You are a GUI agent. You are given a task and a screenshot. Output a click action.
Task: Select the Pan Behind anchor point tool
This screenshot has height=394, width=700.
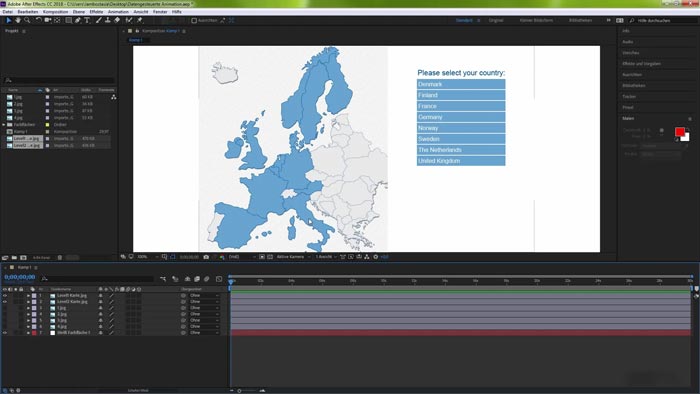57,20
